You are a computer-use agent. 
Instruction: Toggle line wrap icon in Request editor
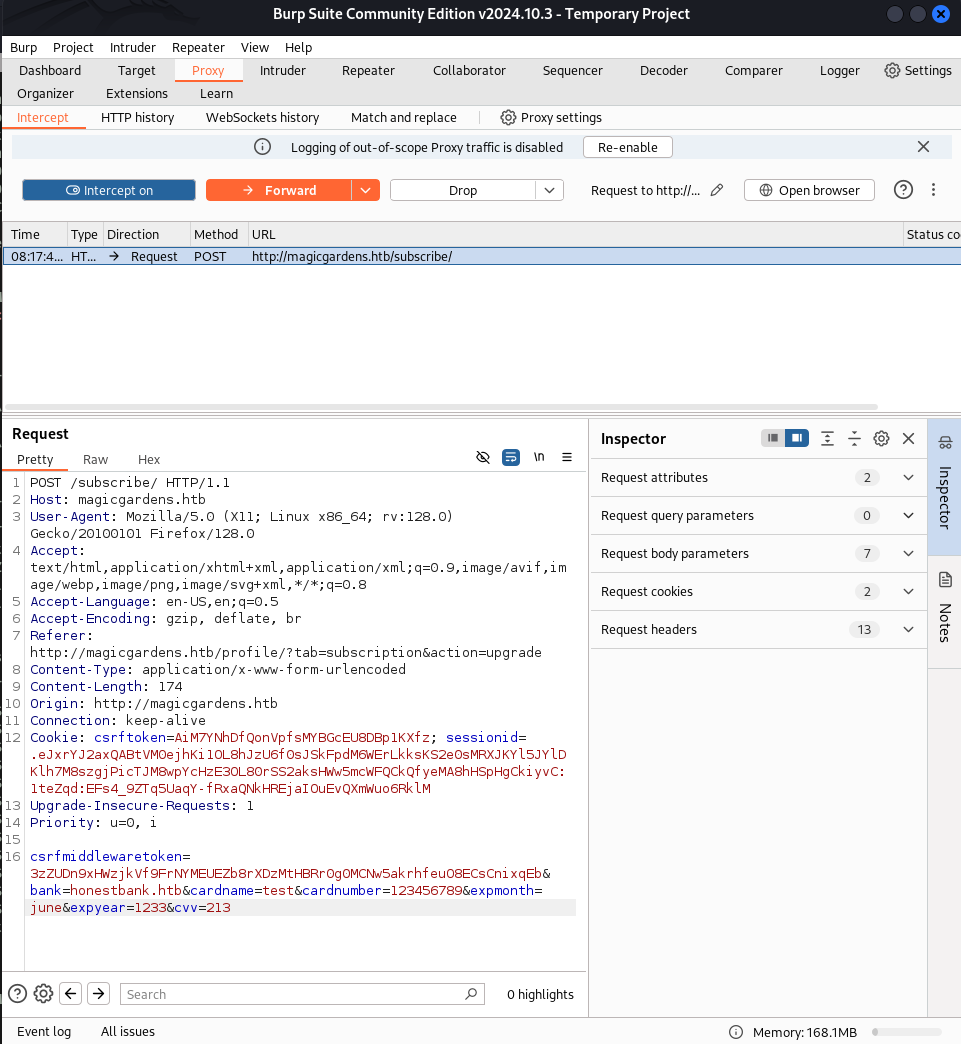click(x=511, y=457)
